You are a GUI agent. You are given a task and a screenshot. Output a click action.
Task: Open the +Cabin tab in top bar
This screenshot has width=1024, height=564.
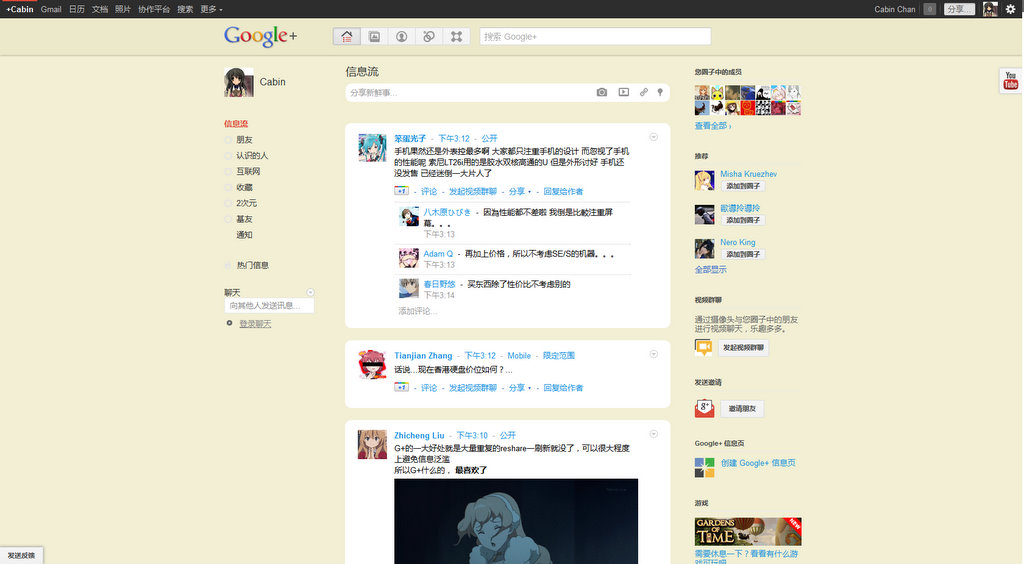20,9
